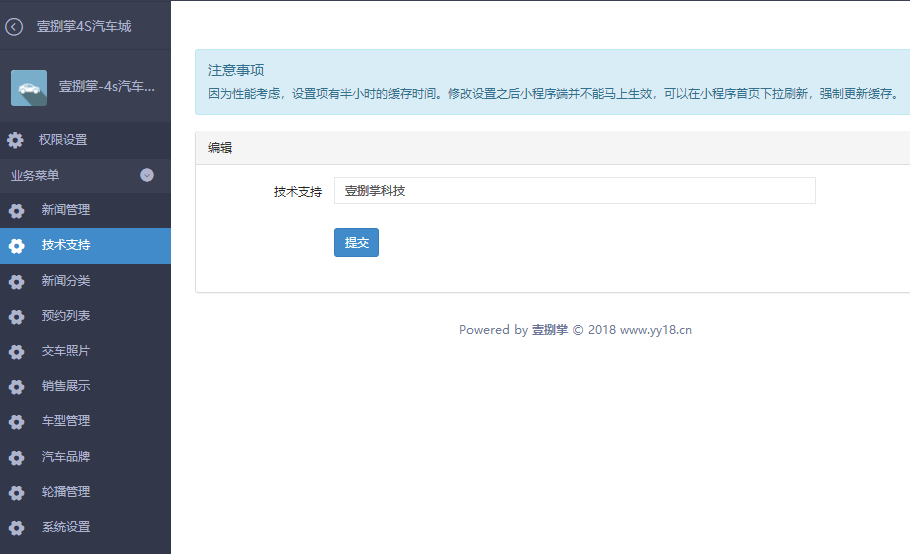This screenshot has width=910, height=554.
Task: Click the 提交 submit button
Action: click(x=356, y=242)
